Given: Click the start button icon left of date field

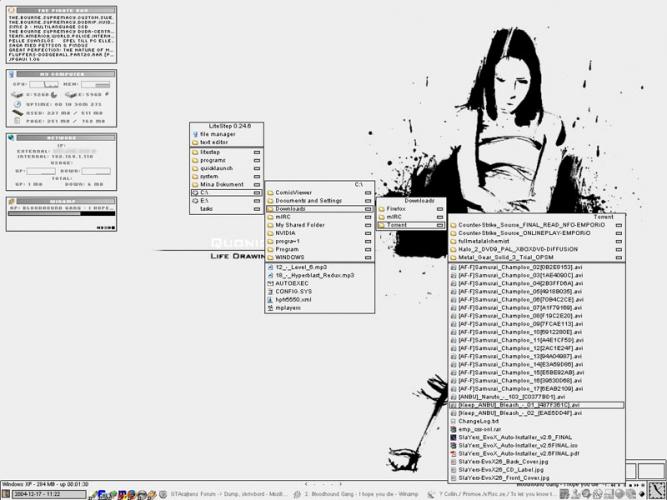Looking at the screenshot, I should [x=6, y=494].
